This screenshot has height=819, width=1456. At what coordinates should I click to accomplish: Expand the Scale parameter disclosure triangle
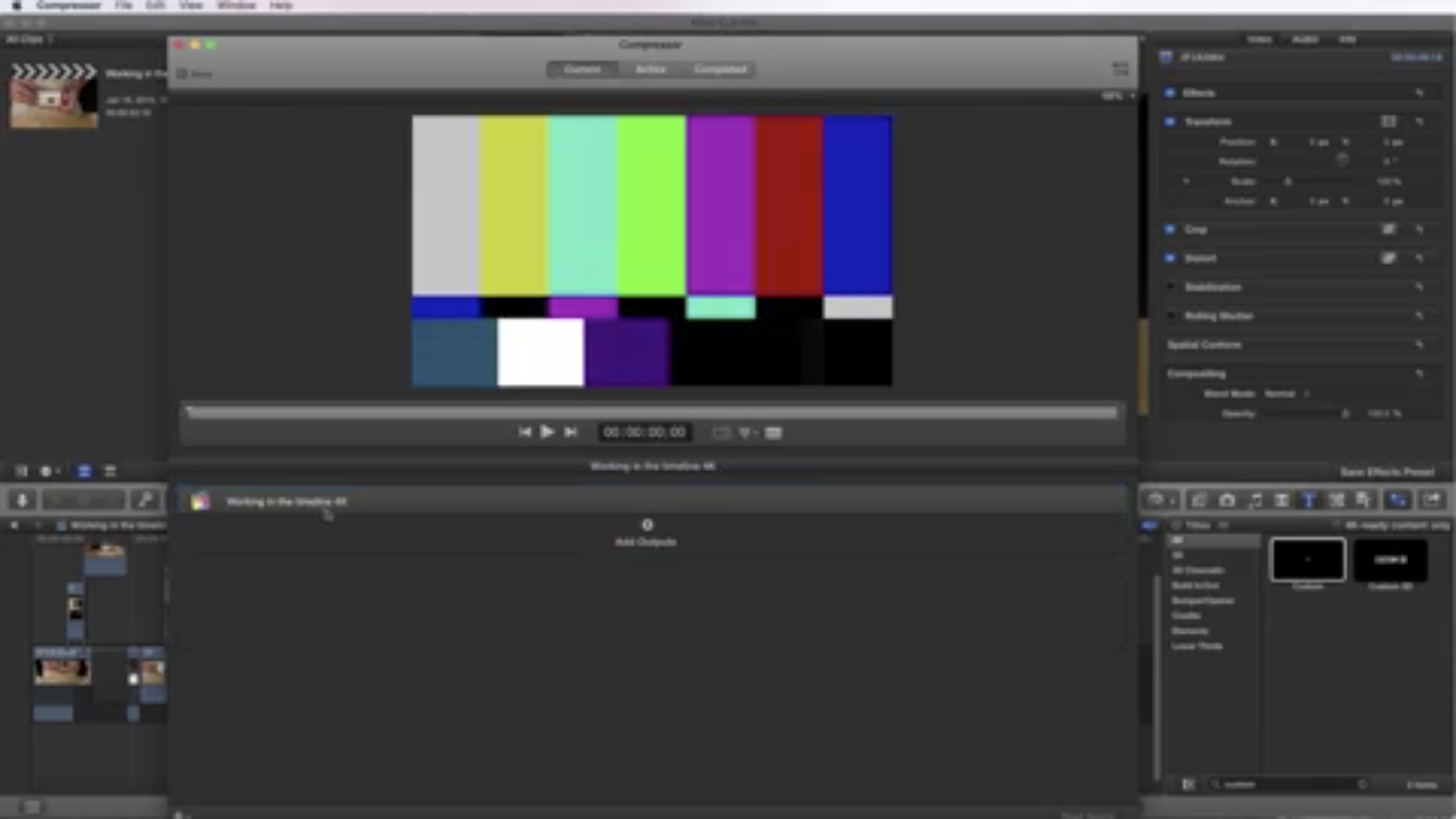click(x=1186, y=181)
